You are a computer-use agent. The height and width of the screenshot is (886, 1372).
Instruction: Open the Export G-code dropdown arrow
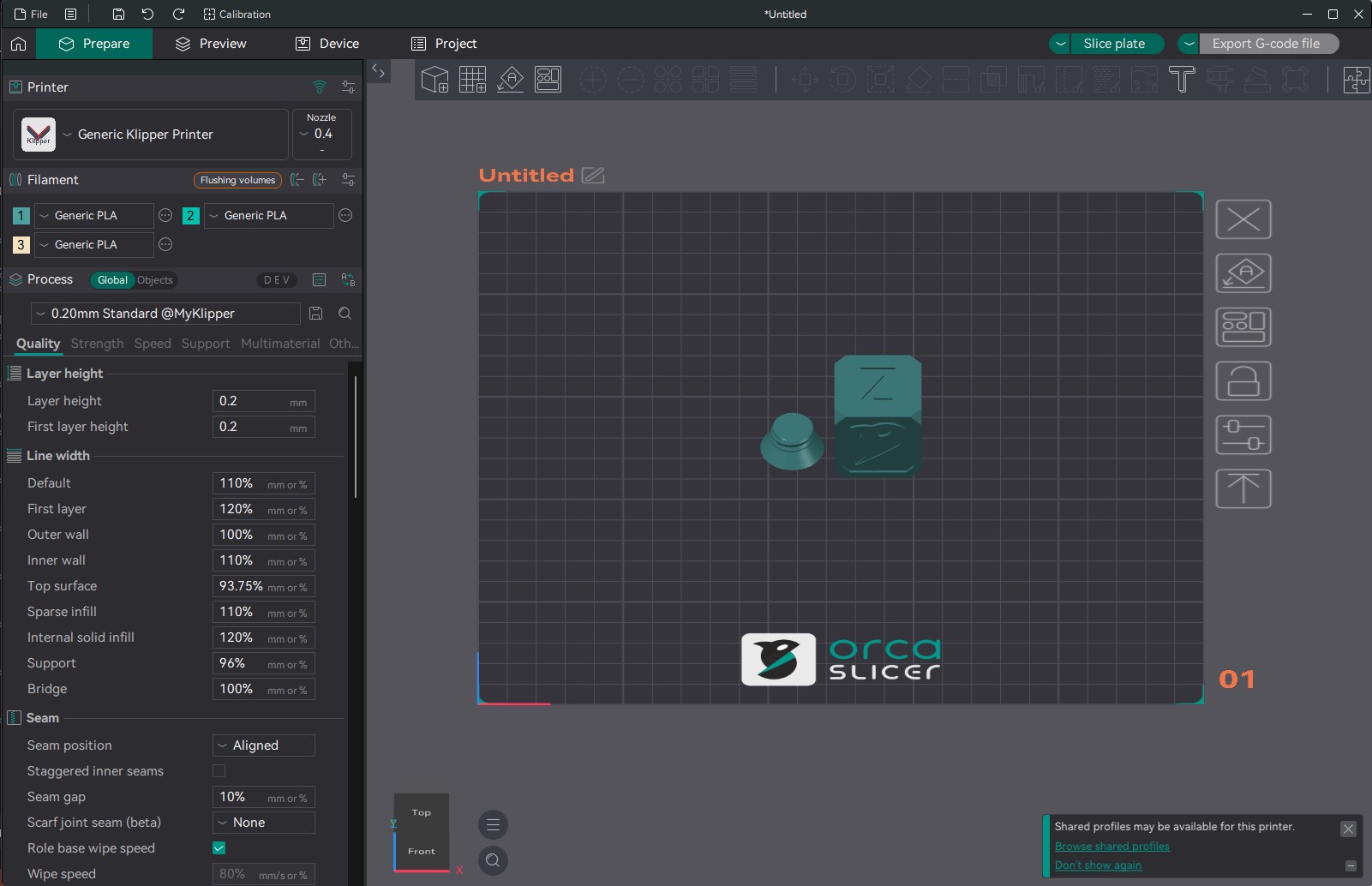(1189, 44)
